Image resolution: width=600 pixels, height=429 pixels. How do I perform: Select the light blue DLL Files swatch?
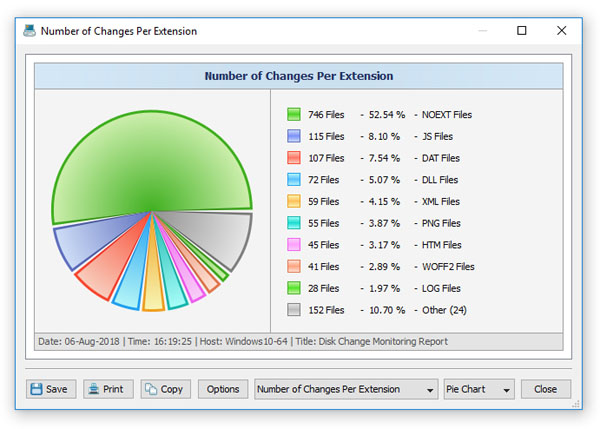(294, 180)
